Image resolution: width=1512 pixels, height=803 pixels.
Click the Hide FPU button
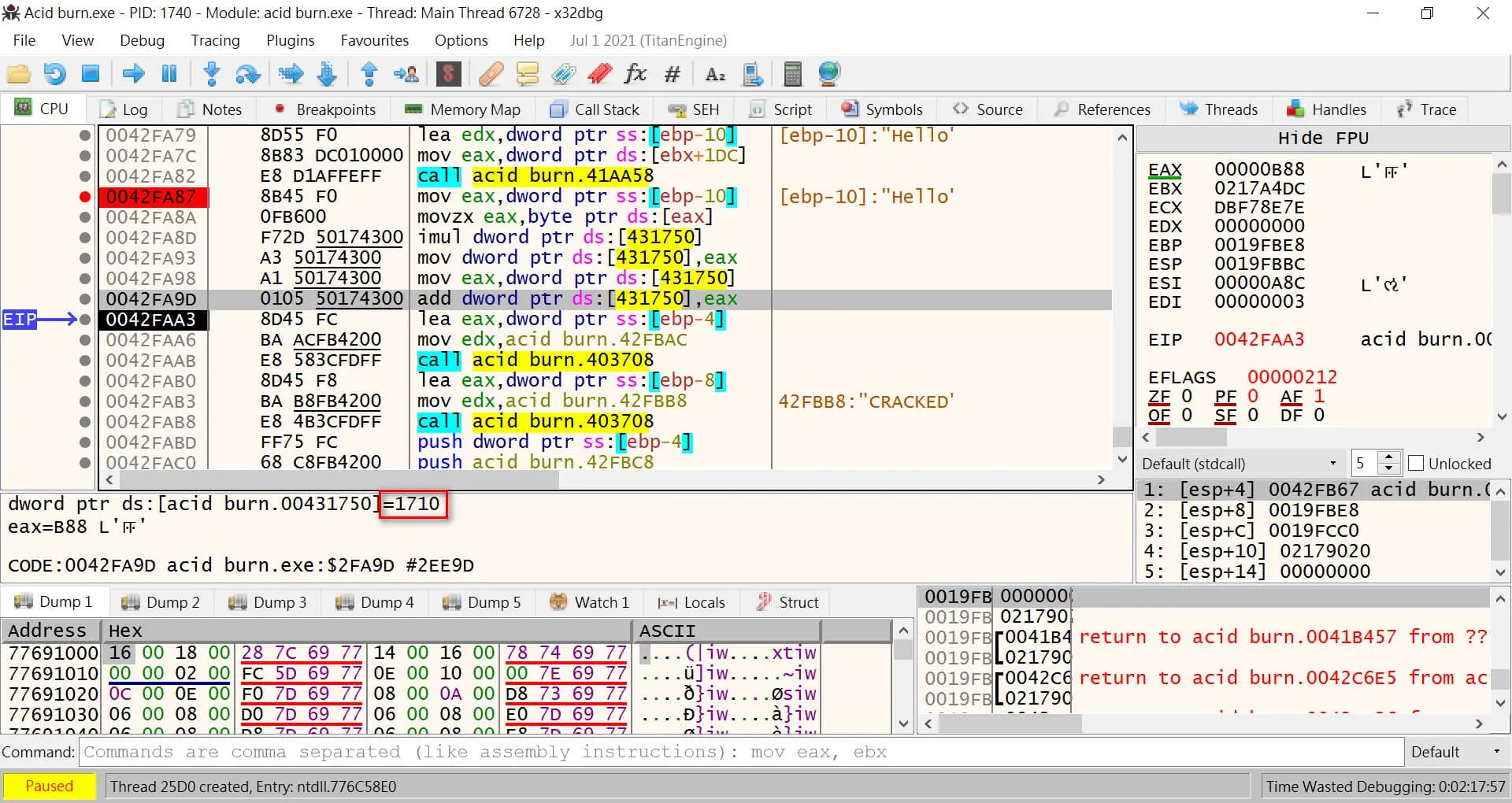point(1322,139)
